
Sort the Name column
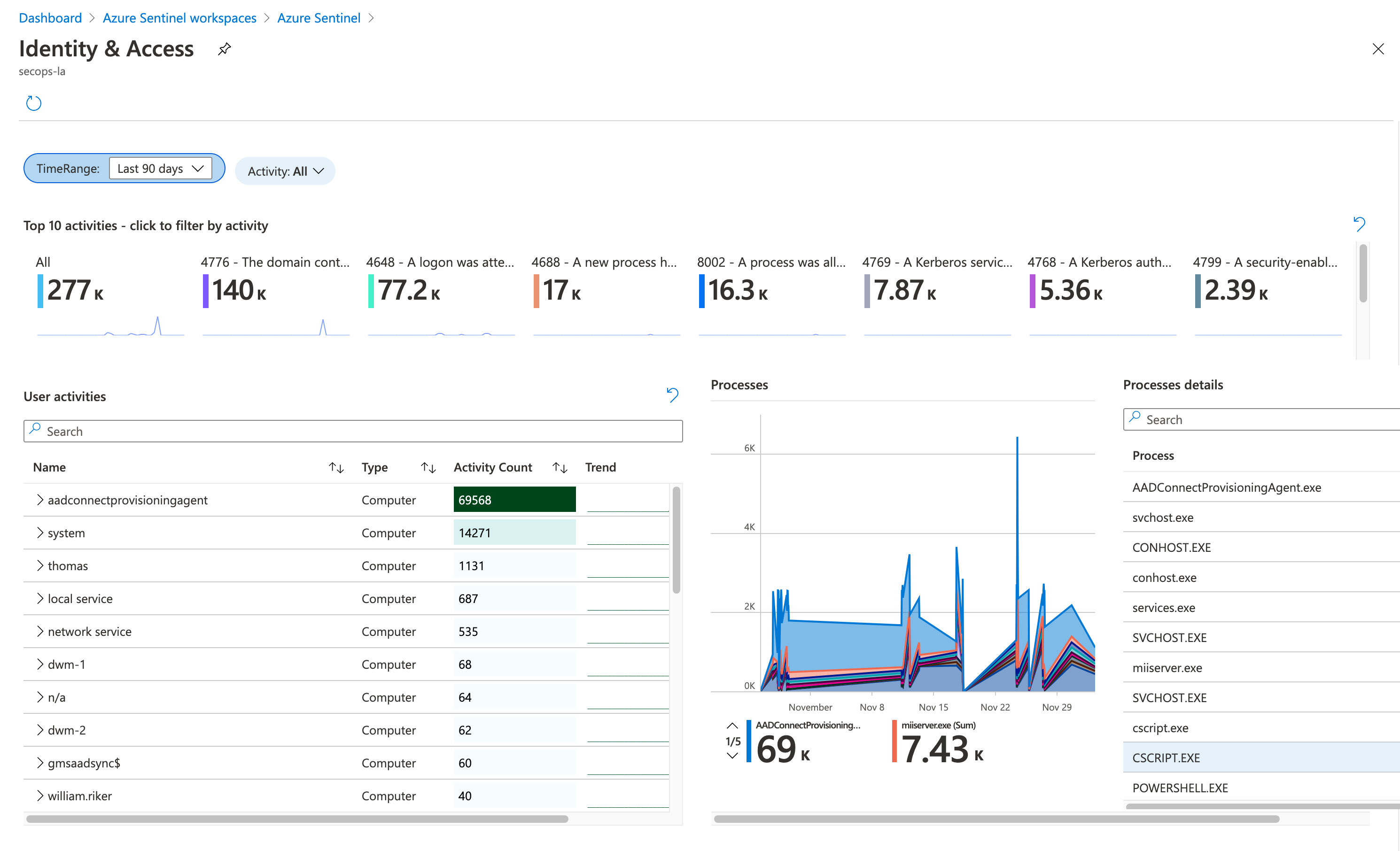tap(336, 467)
